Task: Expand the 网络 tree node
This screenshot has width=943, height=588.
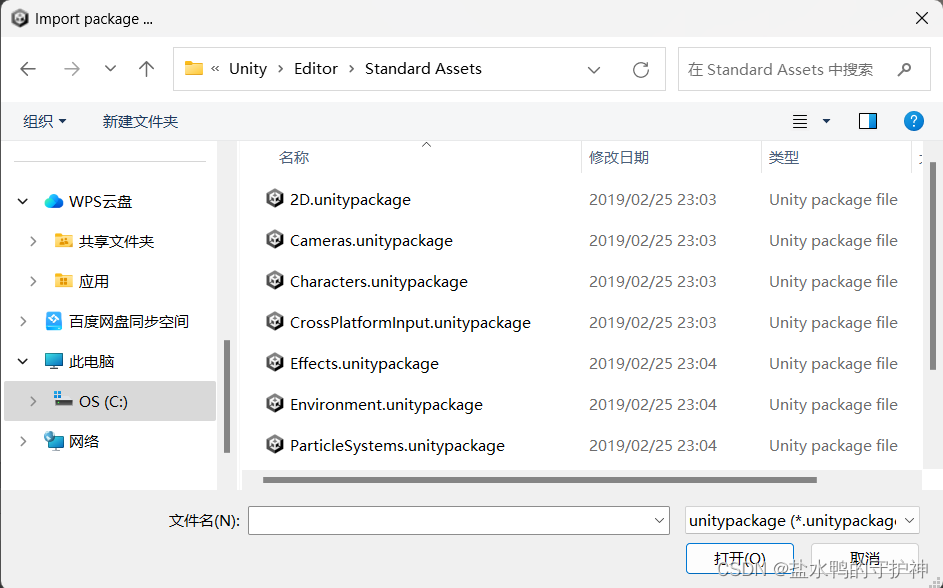Action: [23, 441]
